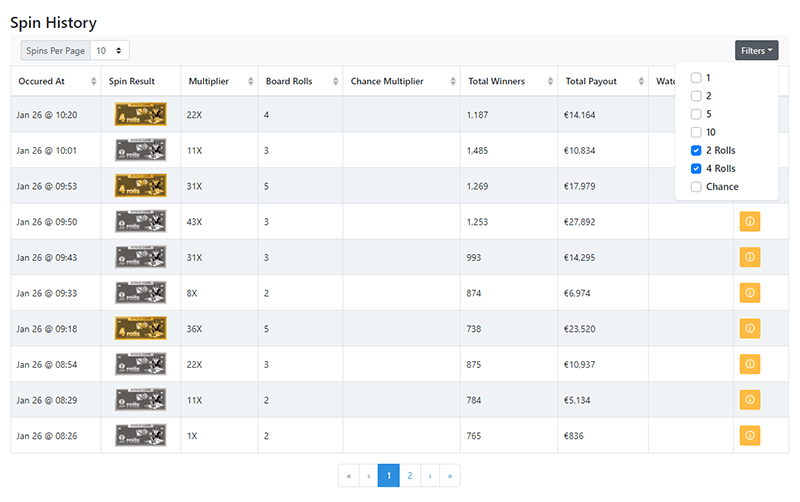This screenshot has width=800, height=502.
Task: Click the info icon for the 09:33 row
Action: coord(750,293)
